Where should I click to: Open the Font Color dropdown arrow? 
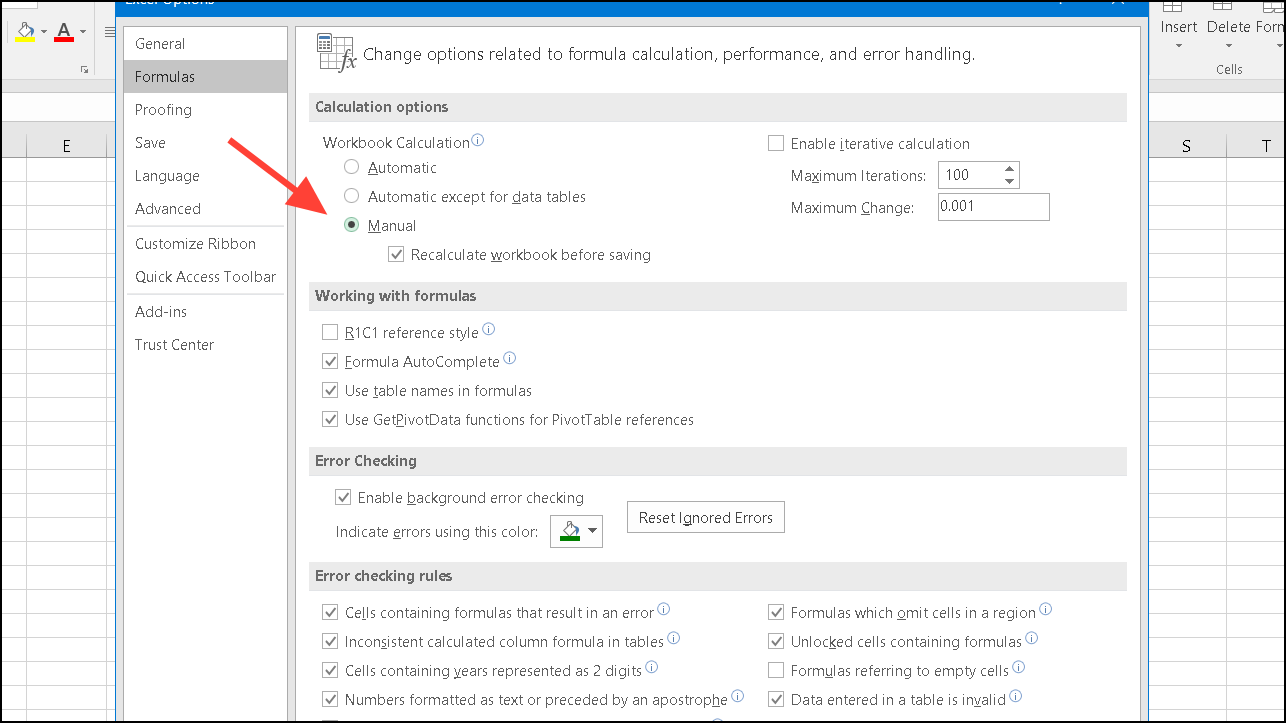pyautogui.click(x=83, y=31)
